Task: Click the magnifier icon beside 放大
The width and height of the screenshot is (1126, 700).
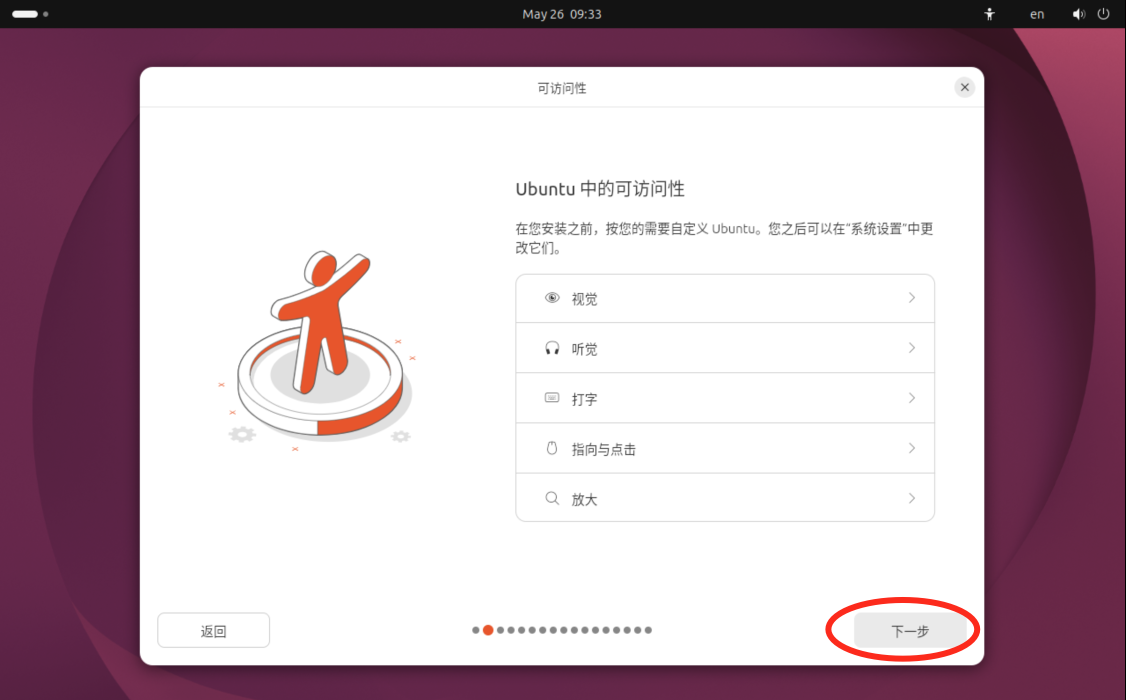Action: (552, 498)
